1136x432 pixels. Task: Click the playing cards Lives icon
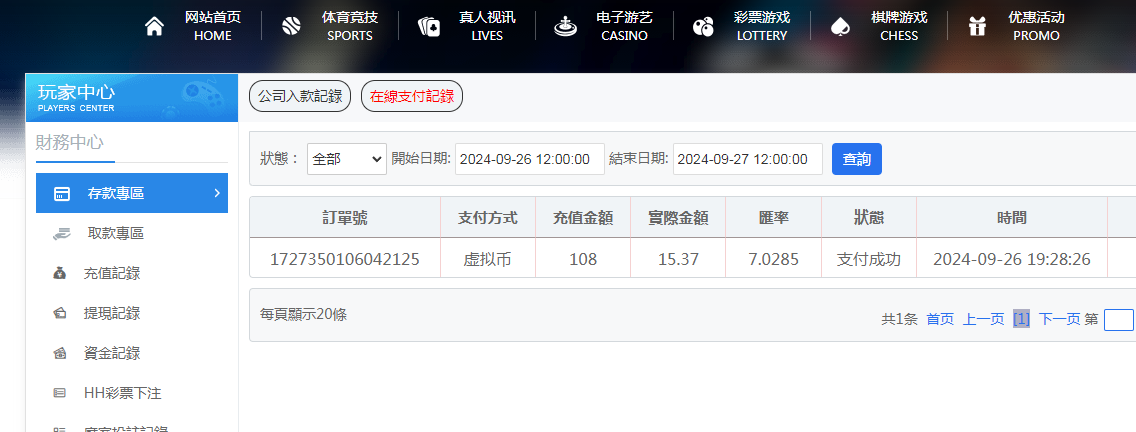pos(428,26)
